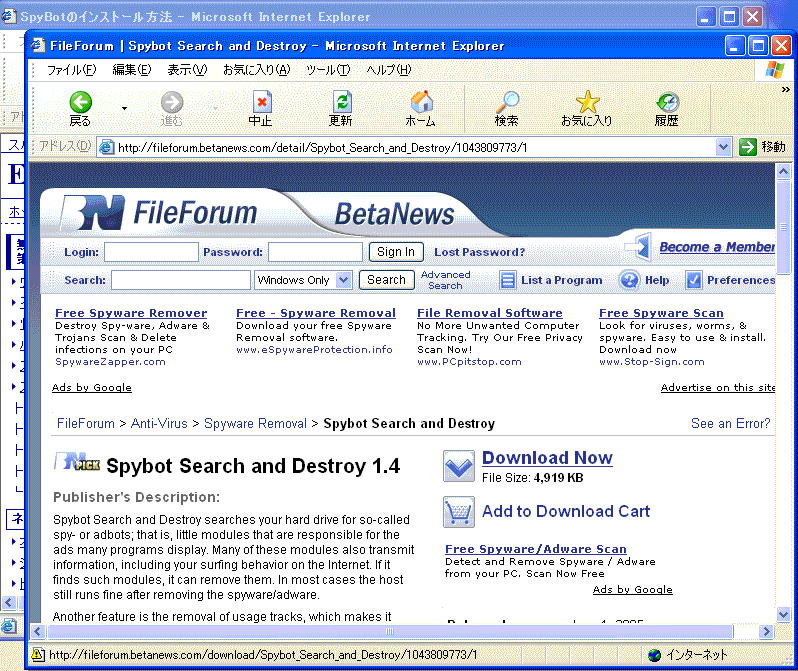Open the Free Spyware Remover ad link

tap(131, 313)
